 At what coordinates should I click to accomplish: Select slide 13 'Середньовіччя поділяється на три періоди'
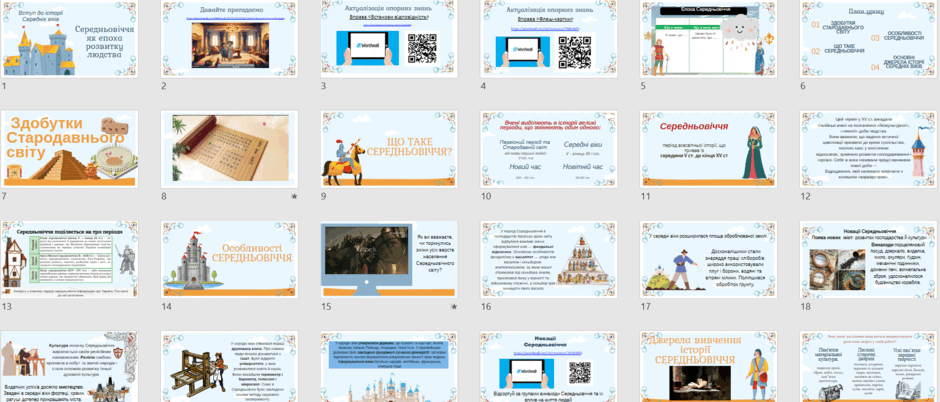tap(70, 259)
